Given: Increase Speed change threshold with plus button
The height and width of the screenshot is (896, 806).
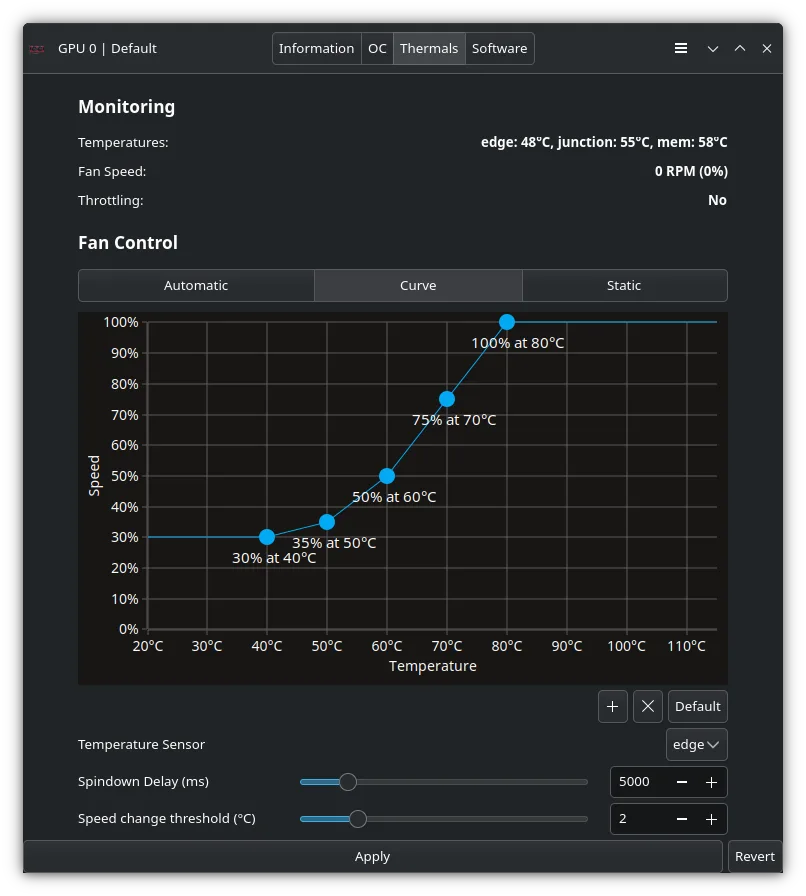Looking at the screenshot, I should [711, 819].
